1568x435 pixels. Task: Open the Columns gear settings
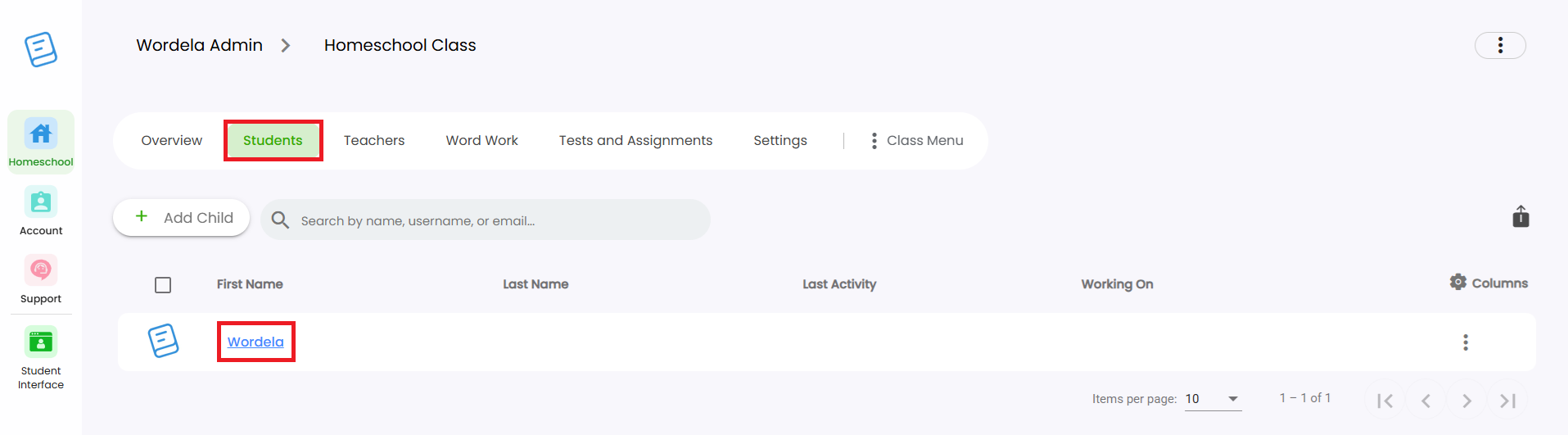pos(1488,283)
